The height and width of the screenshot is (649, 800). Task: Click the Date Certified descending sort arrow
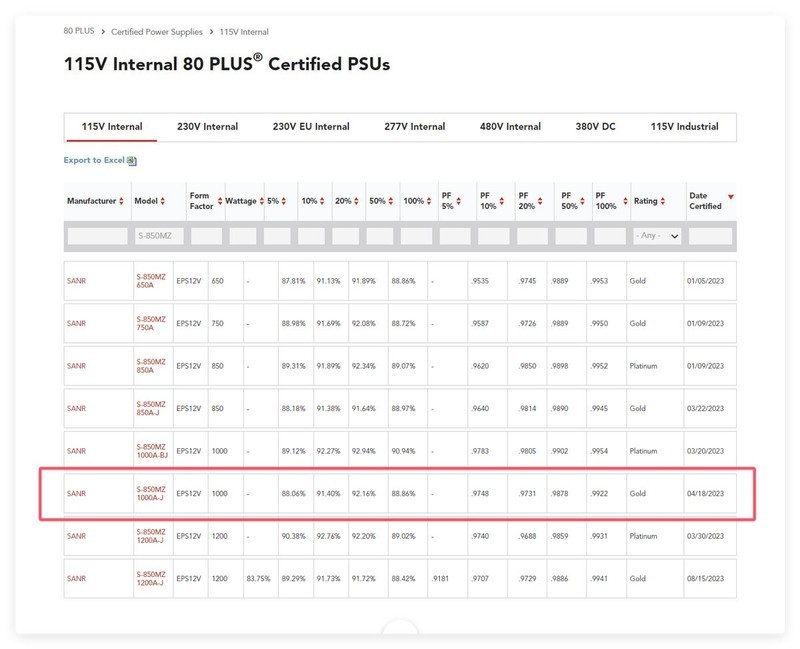pos(731,196)
